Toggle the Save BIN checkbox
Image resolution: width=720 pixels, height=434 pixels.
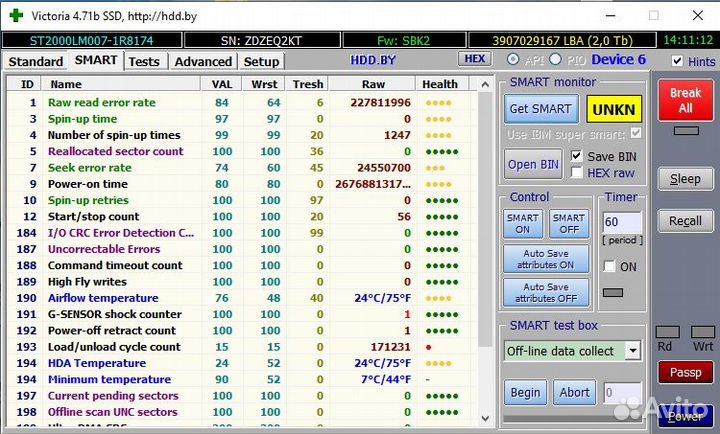coord(576,156)
